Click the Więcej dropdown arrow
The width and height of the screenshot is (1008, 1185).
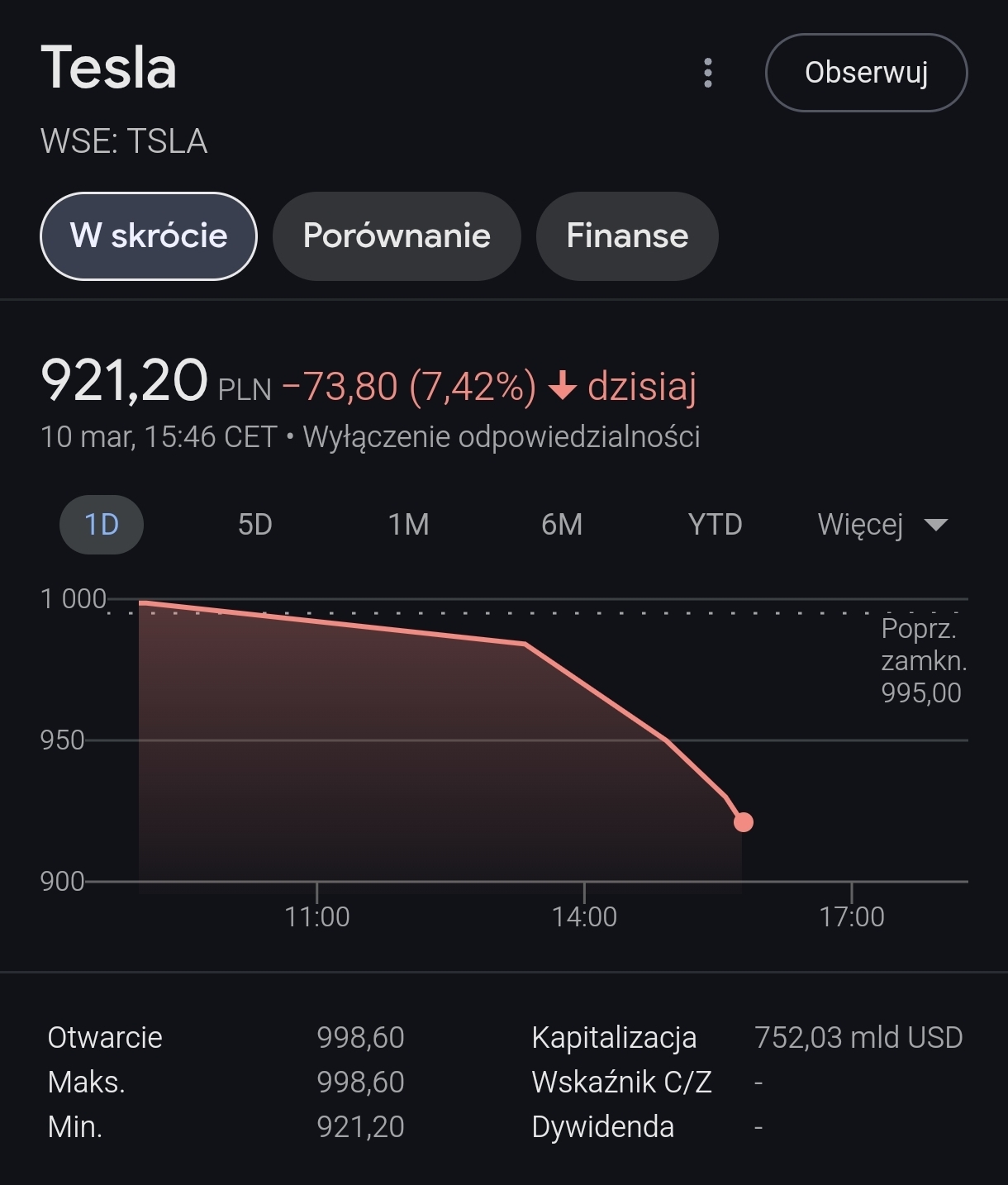point(935,525)
